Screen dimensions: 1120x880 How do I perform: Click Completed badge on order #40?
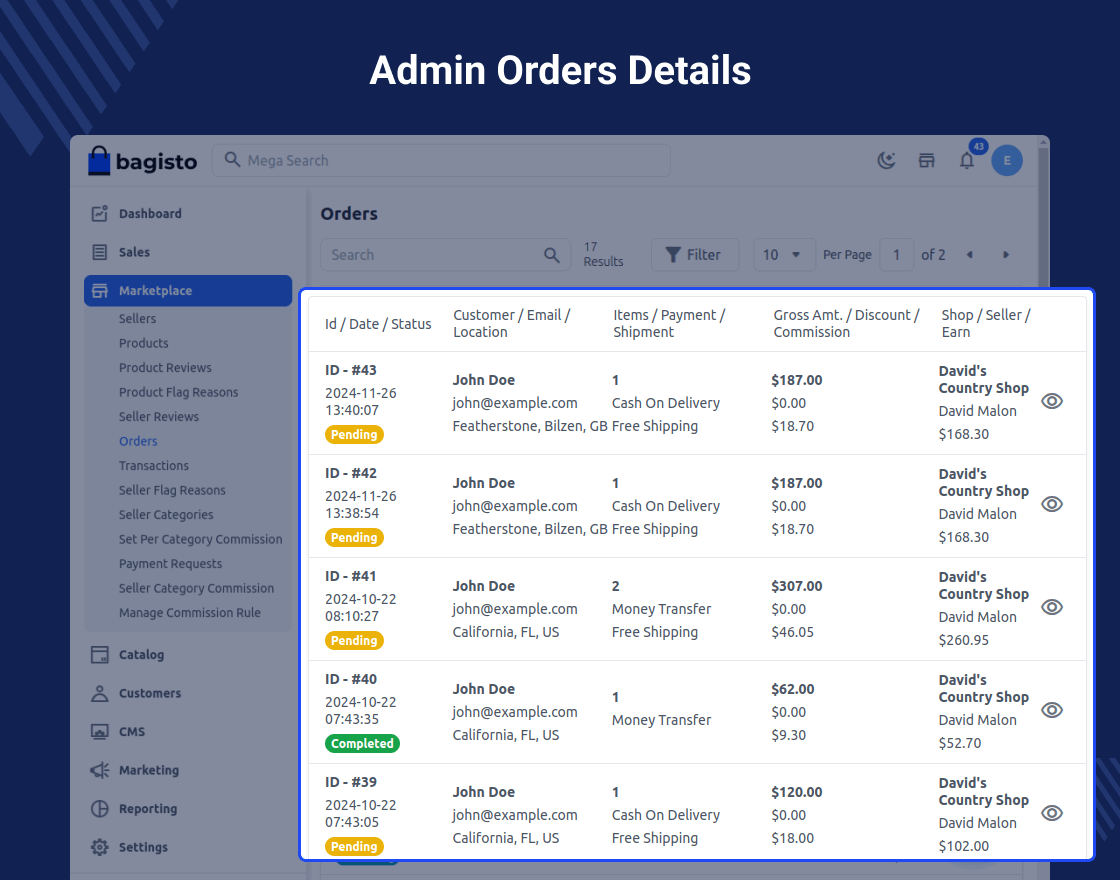click(x=362, y=744)
